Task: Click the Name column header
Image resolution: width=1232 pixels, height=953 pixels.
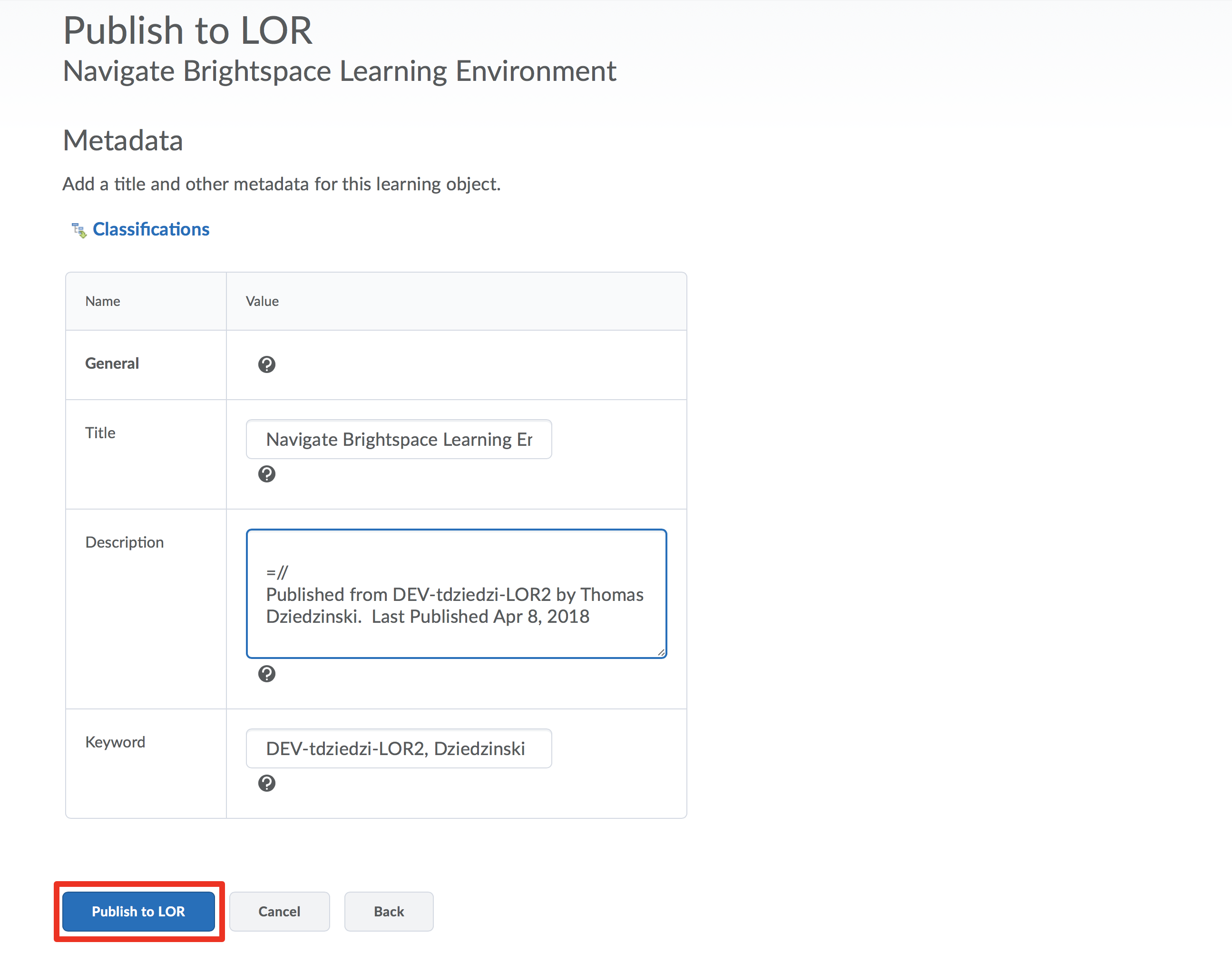Action: (103, 301)
